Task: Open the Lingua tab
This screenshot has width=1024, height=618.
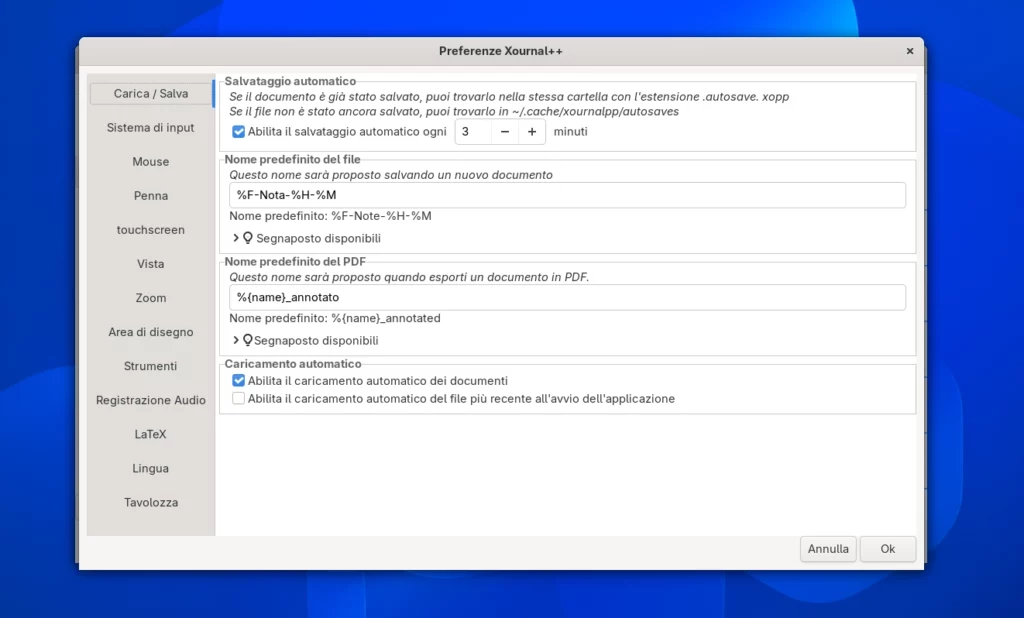Action: pyautogui.click(x=151, y=468)
